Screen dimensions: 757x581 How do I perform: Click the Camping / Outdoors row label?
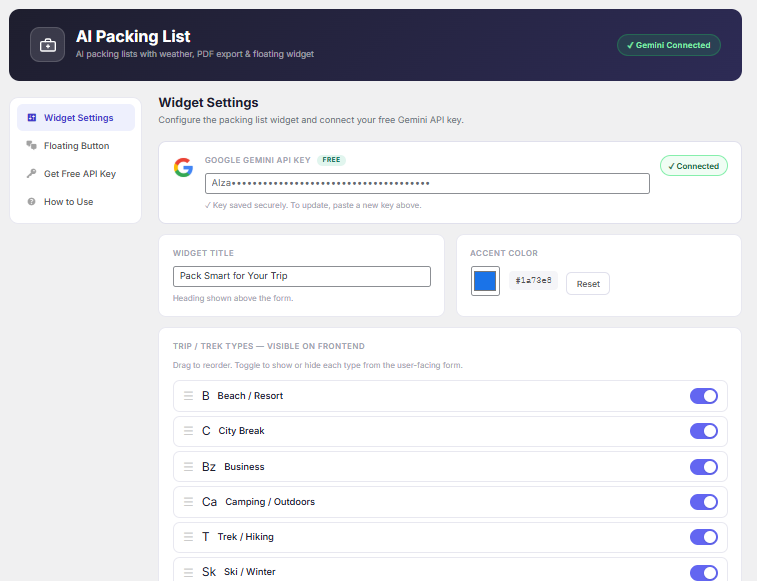pyautogui.click(x=270, y=502)
